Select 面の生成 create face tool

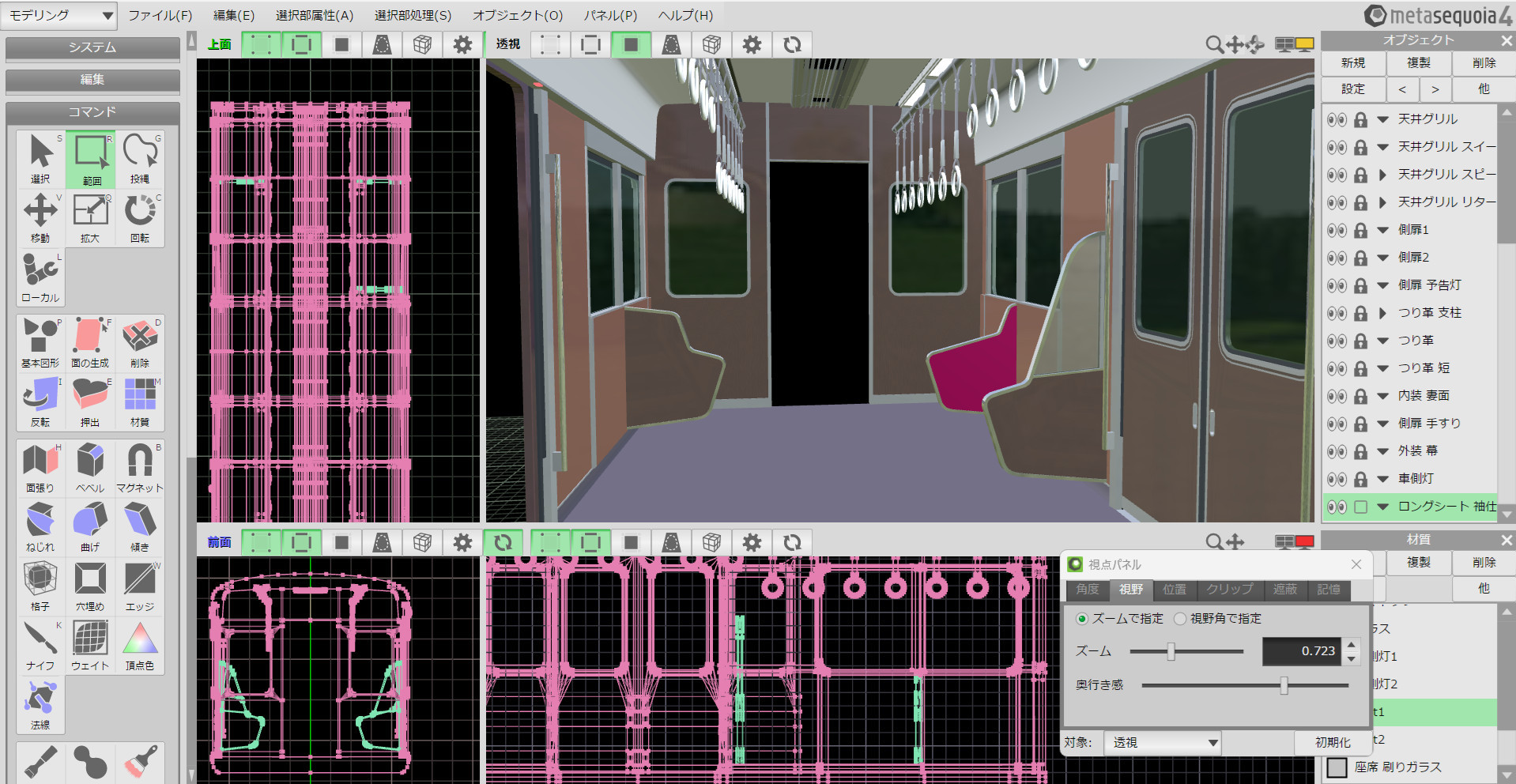91,343
